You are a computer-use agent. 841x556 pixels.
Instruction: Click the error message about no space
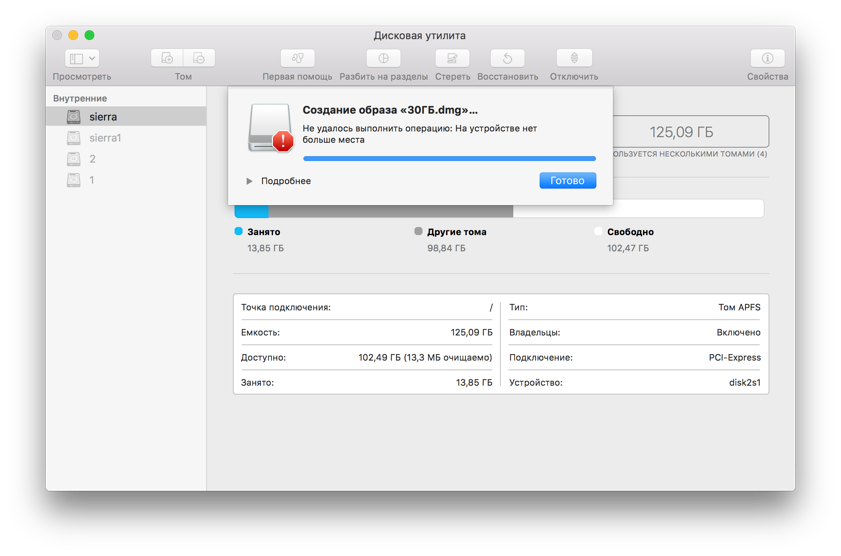(419, 134)
